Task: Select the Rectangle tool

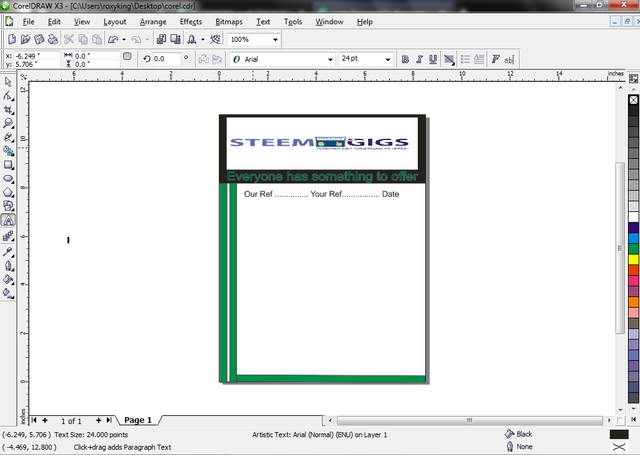Action: [x=8, y=165]
